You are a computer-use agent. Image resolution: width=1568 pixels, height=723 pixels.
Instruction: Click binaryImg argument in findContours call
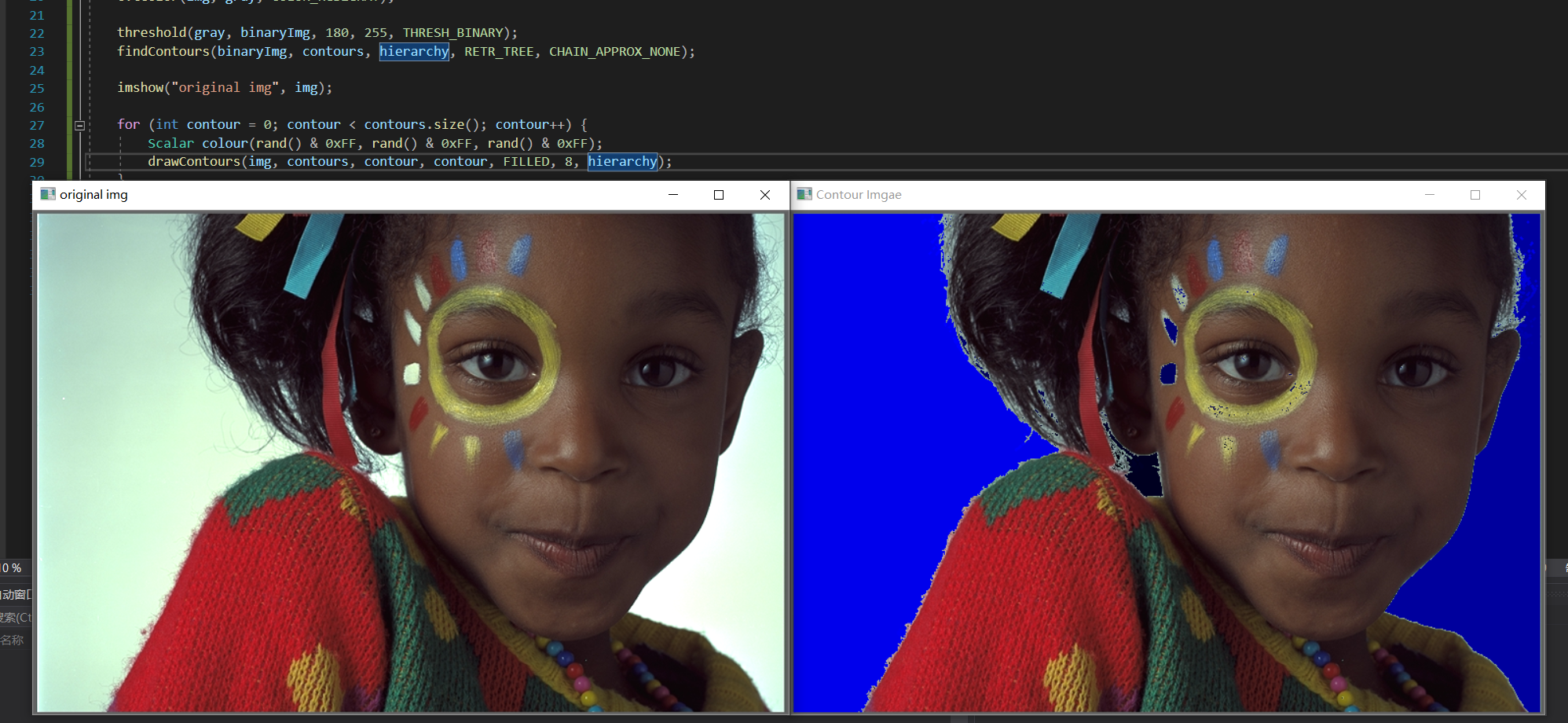[252, 52]
